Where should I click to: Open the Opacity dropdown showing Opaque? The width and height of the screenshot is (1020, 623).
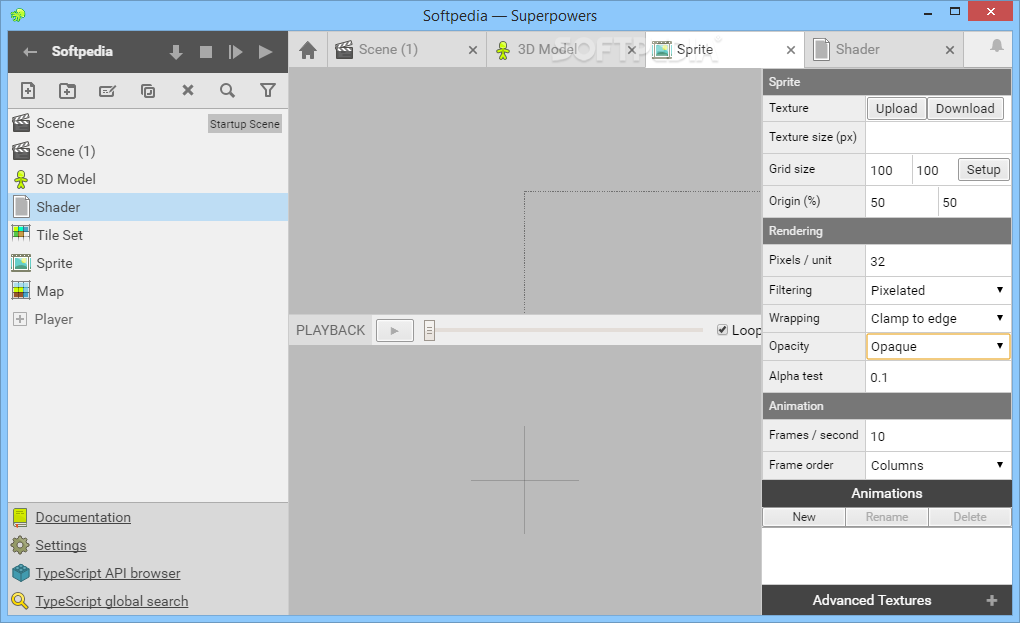[937, 346]
